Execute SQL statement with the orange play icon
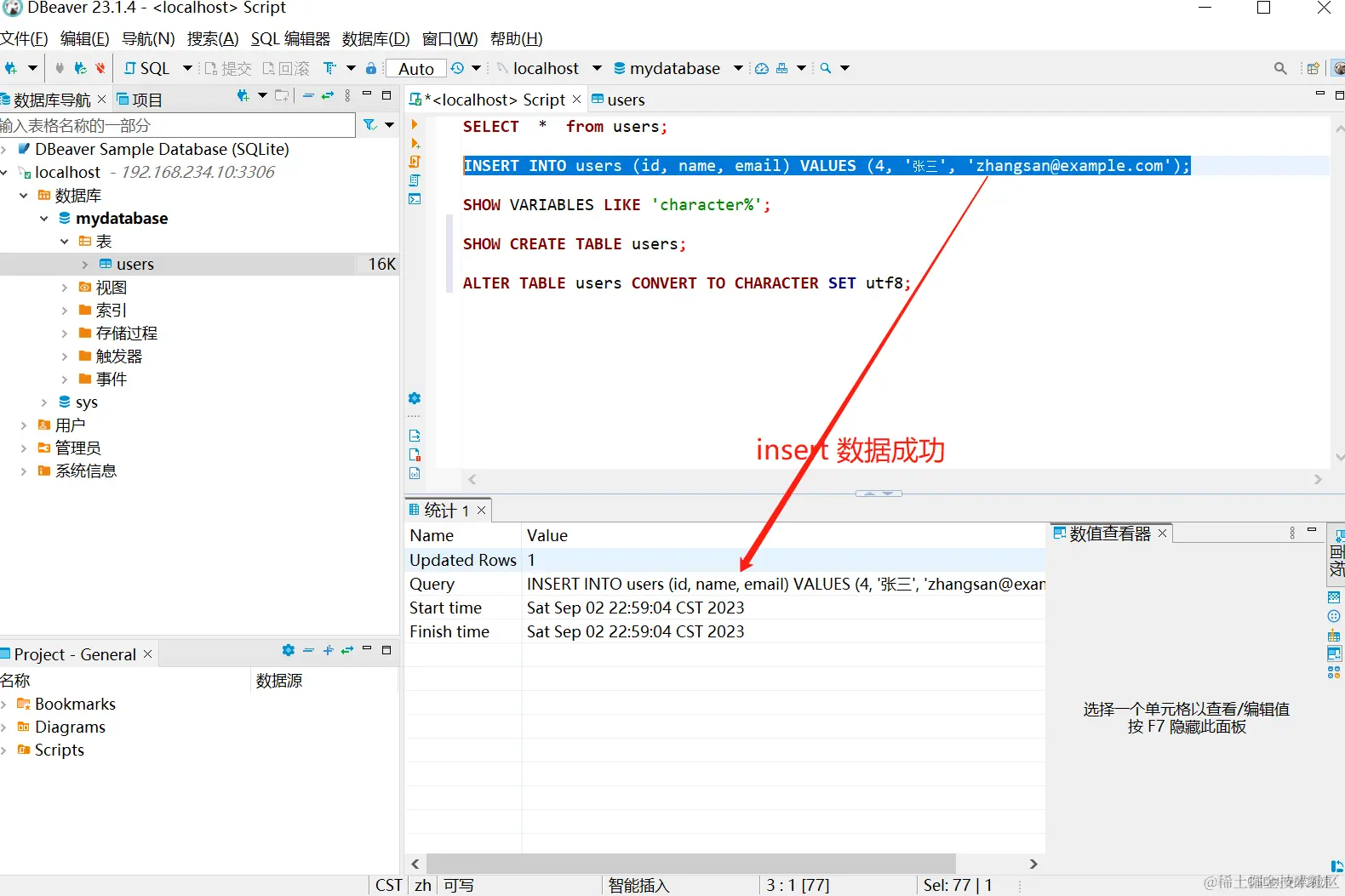Image resolution: width=1345 pixels, height=896 pixels. click(415, 125)
